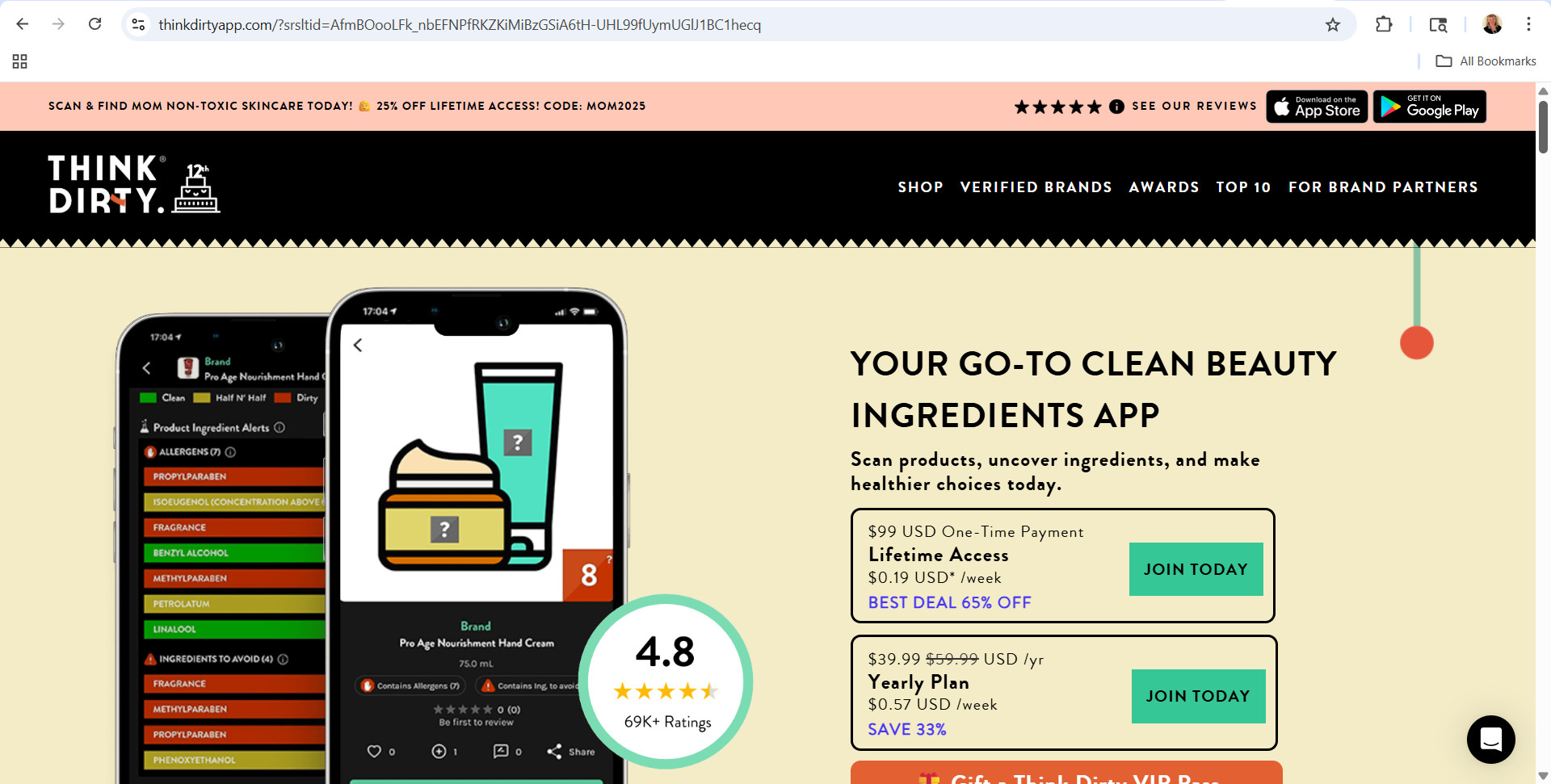The width and height of the screenshot is (1551, 784).
Task: Click the Share icon on the hand cream screen
Action: point(555,751)
